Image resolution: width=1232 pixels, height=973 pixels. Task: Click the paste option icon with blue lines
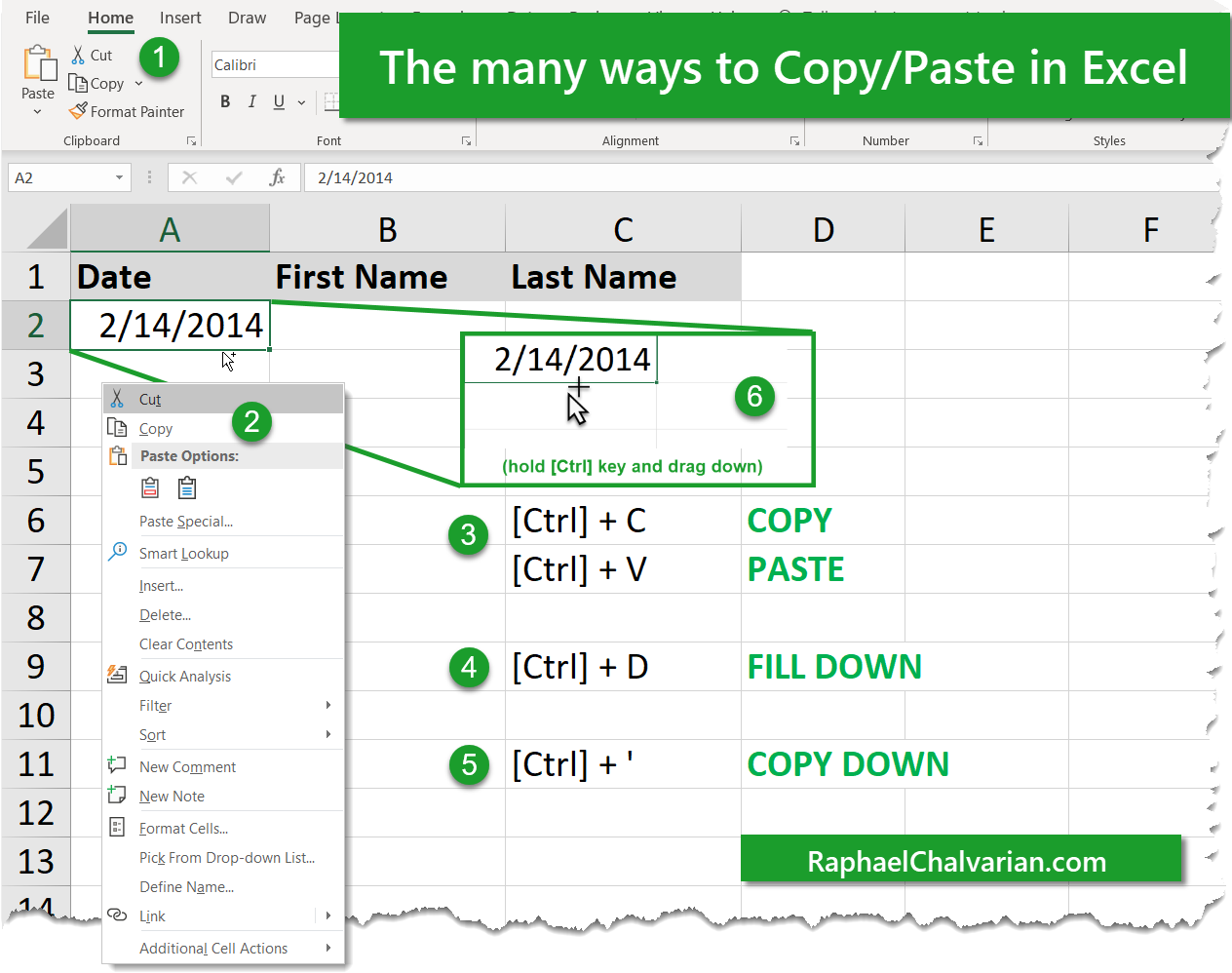187,487
